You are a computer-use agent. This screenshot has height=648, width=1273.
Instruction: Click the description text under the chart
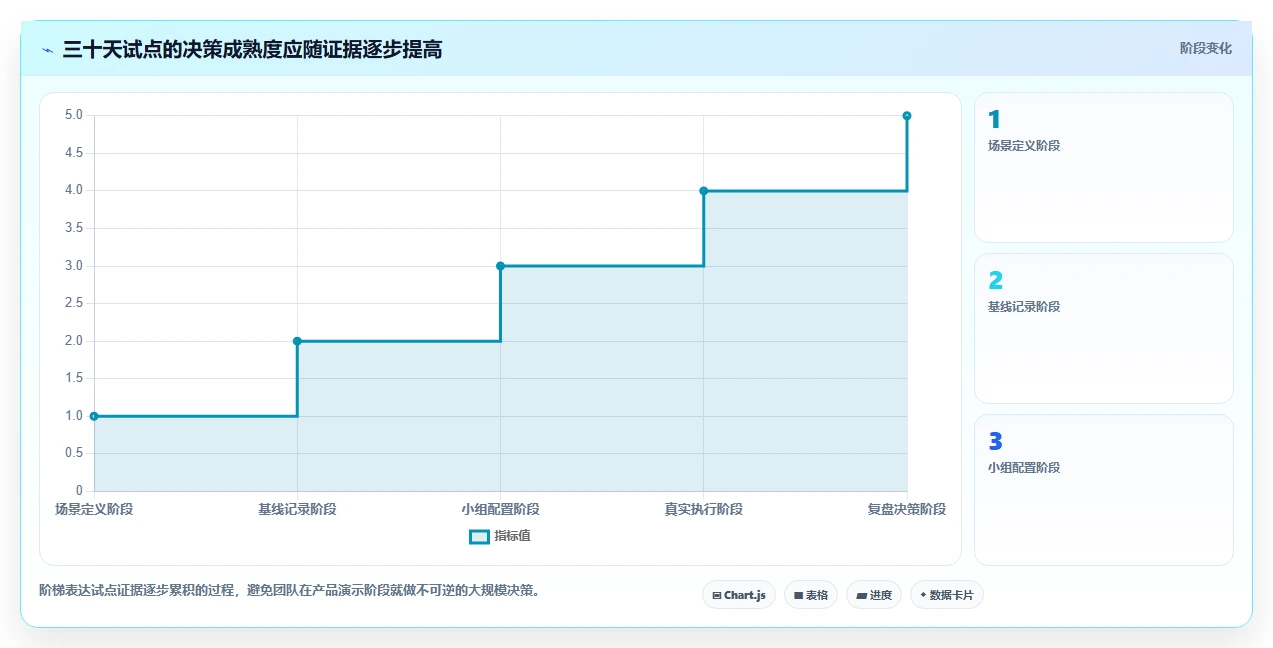[x=292, y=590]
